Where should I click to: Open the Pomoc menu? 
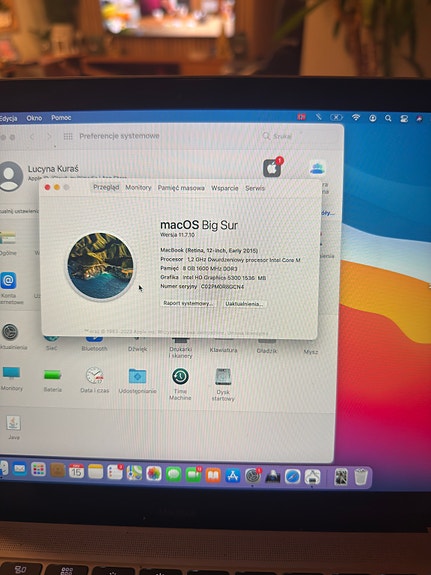click(x=61, y=118)
